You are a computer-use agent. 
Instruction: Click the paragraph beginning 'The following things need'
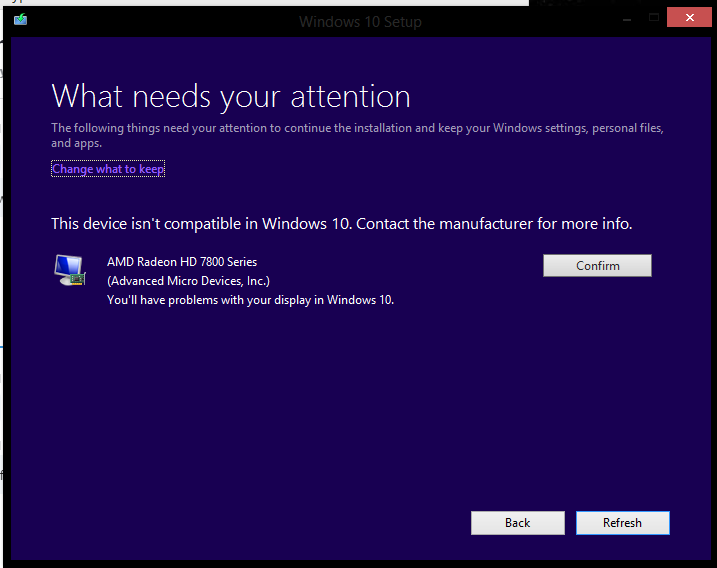tap(357, 135)
